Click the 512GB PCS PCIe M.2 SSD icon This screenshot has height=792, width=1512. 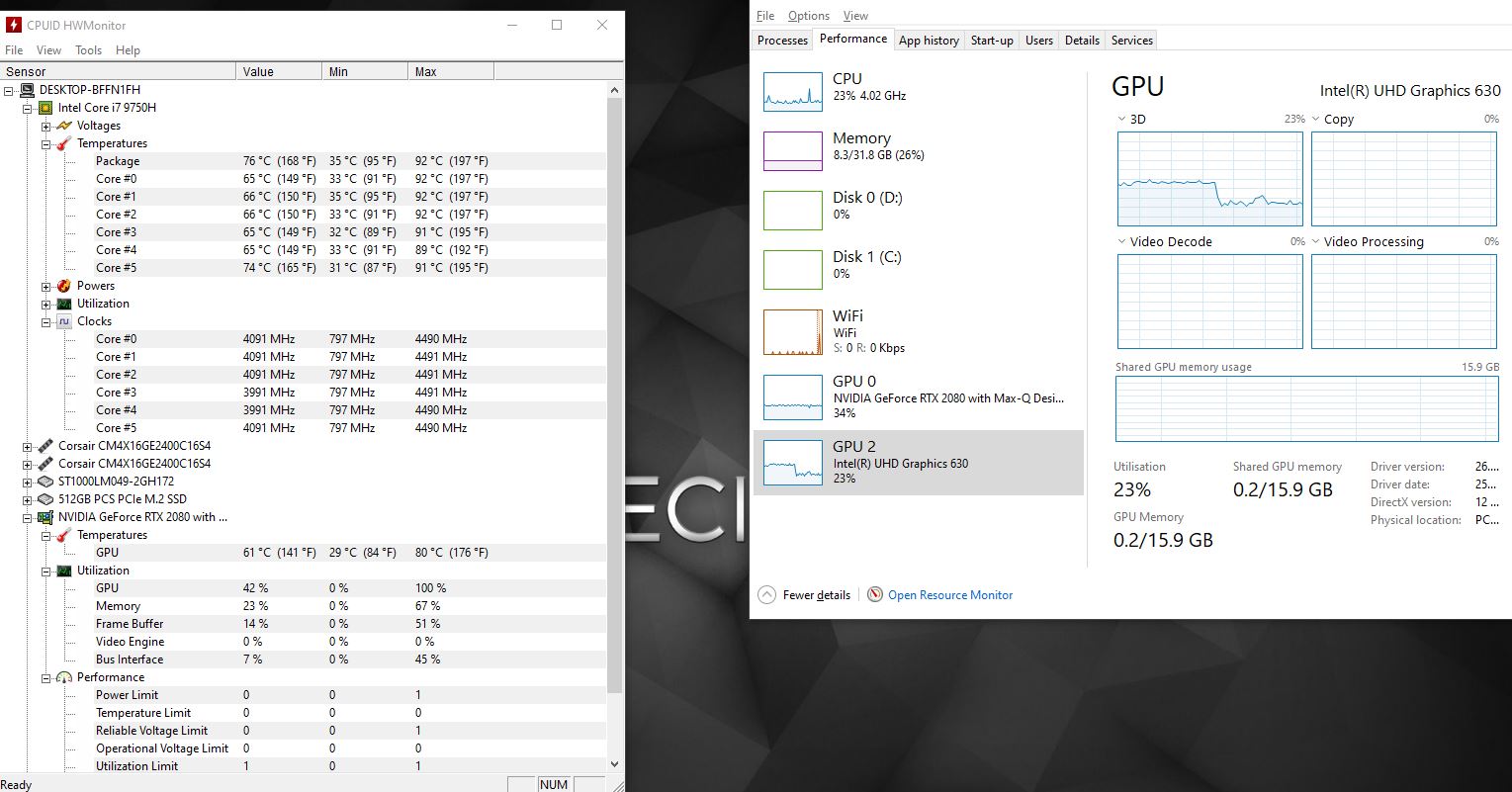[x=45, y=499]
